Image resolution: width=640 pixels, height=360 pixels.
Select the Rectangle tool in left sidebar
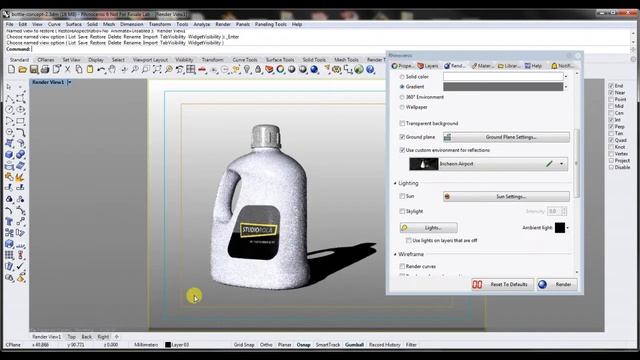point(20,121)
